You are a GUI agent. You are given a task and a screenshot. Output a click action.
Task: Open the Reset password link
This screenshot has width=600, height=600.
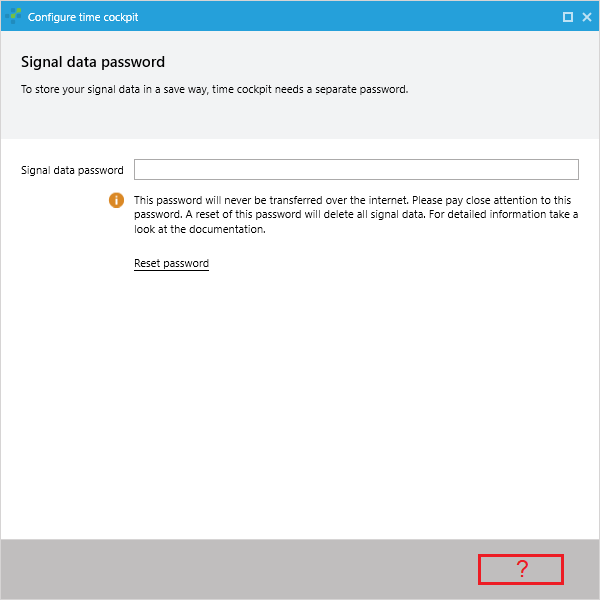[x=171, y=263]
